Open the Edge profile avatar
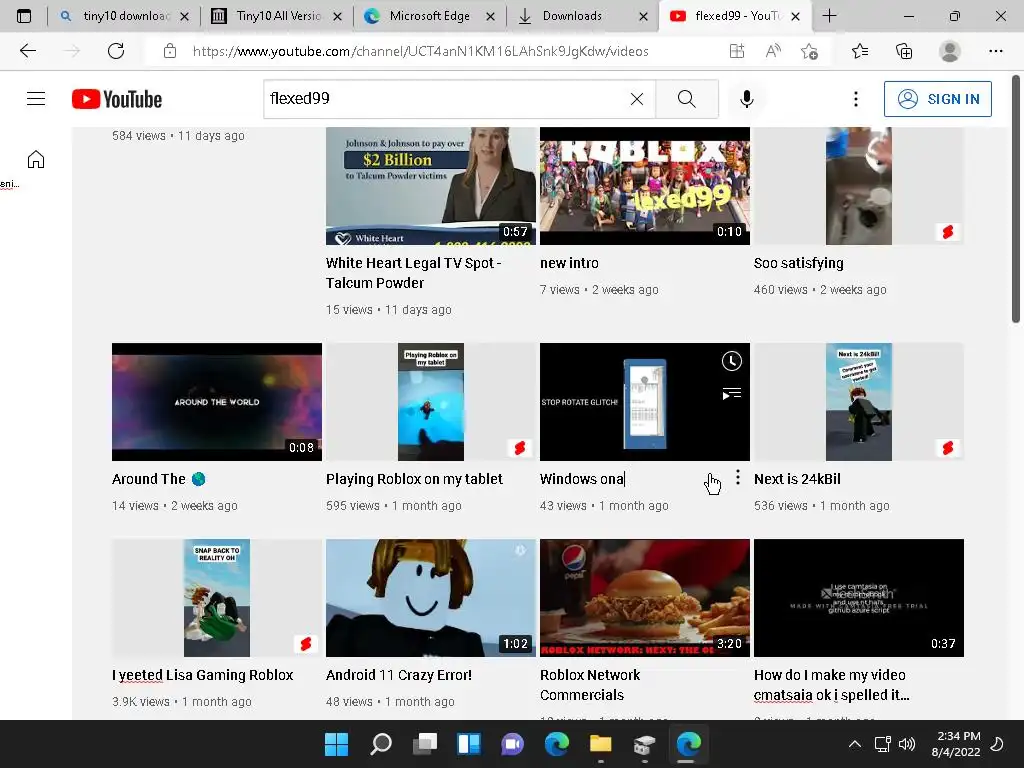Image resolution: width=1024 pixels, height=768 pixels. 949,51
